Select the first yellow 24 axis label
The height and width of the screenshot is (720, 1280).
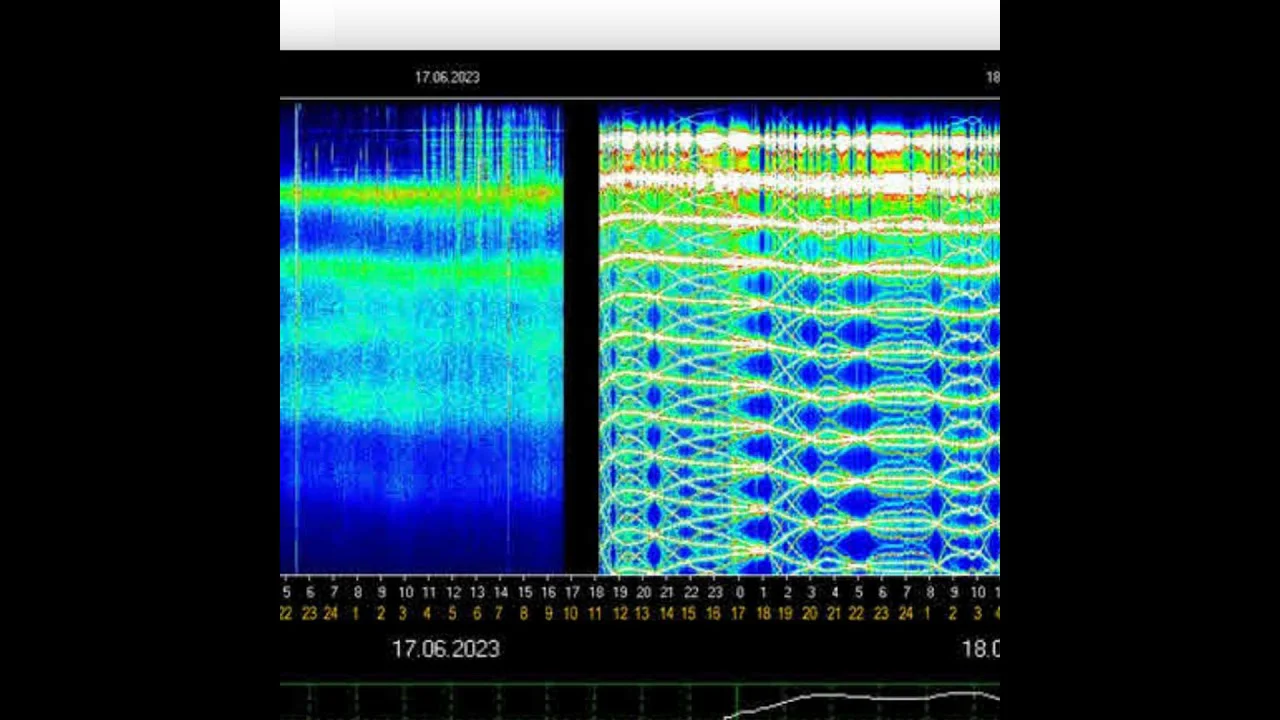331,613
